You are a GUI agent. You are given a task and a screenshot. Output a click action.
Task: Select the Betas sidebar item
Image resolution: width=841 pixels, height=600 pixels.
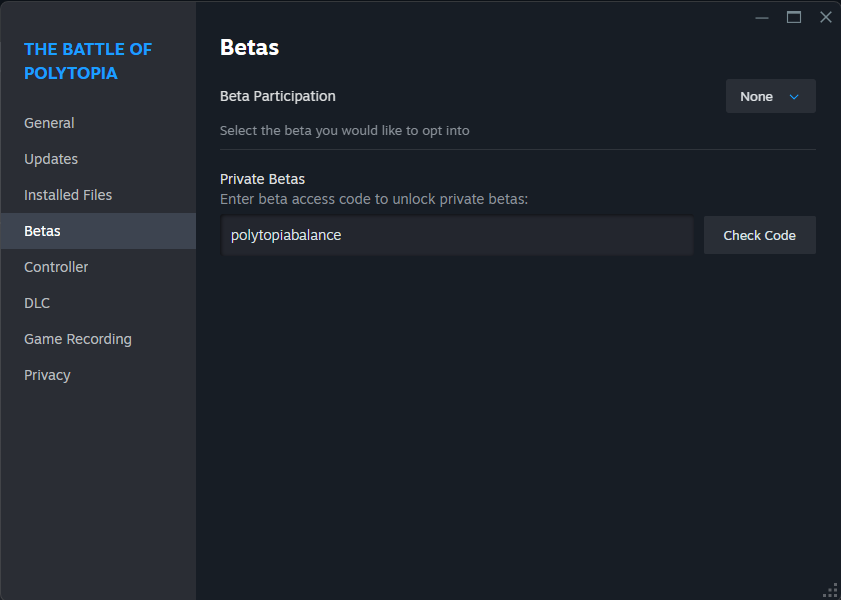(98, 231)
